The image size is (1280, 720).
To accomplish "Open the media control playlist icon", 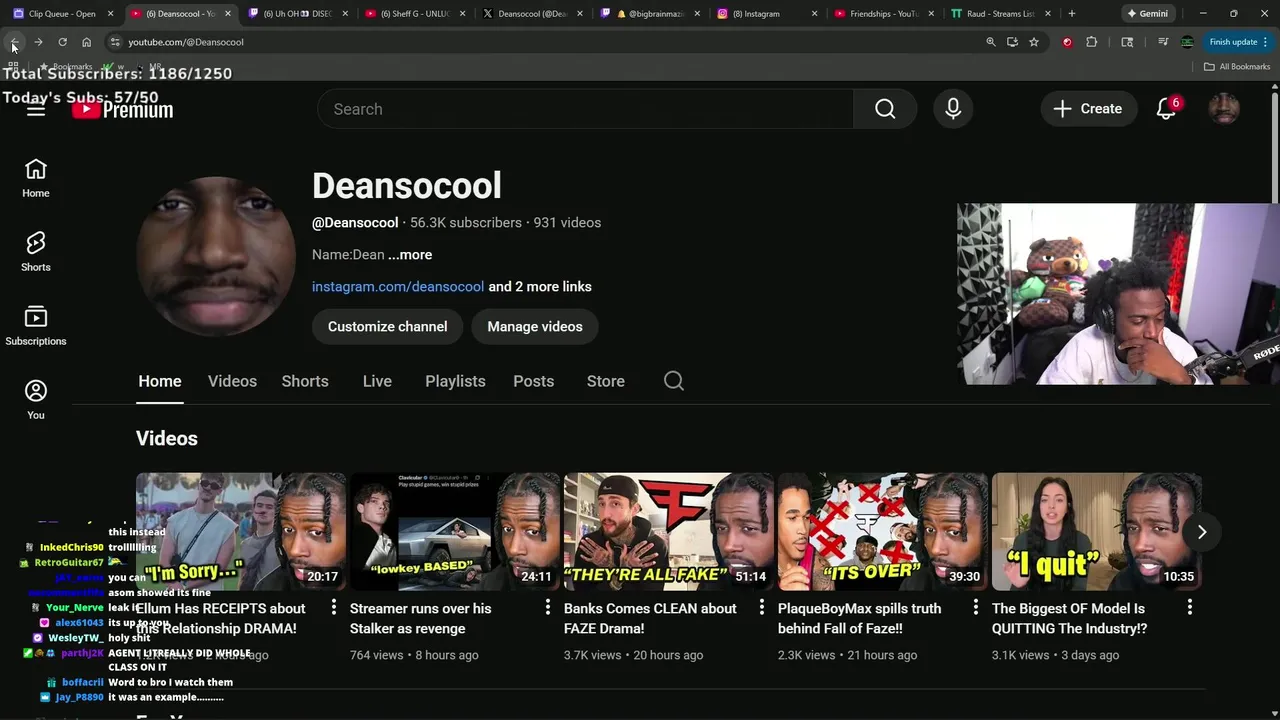I will pos(1163,42).
